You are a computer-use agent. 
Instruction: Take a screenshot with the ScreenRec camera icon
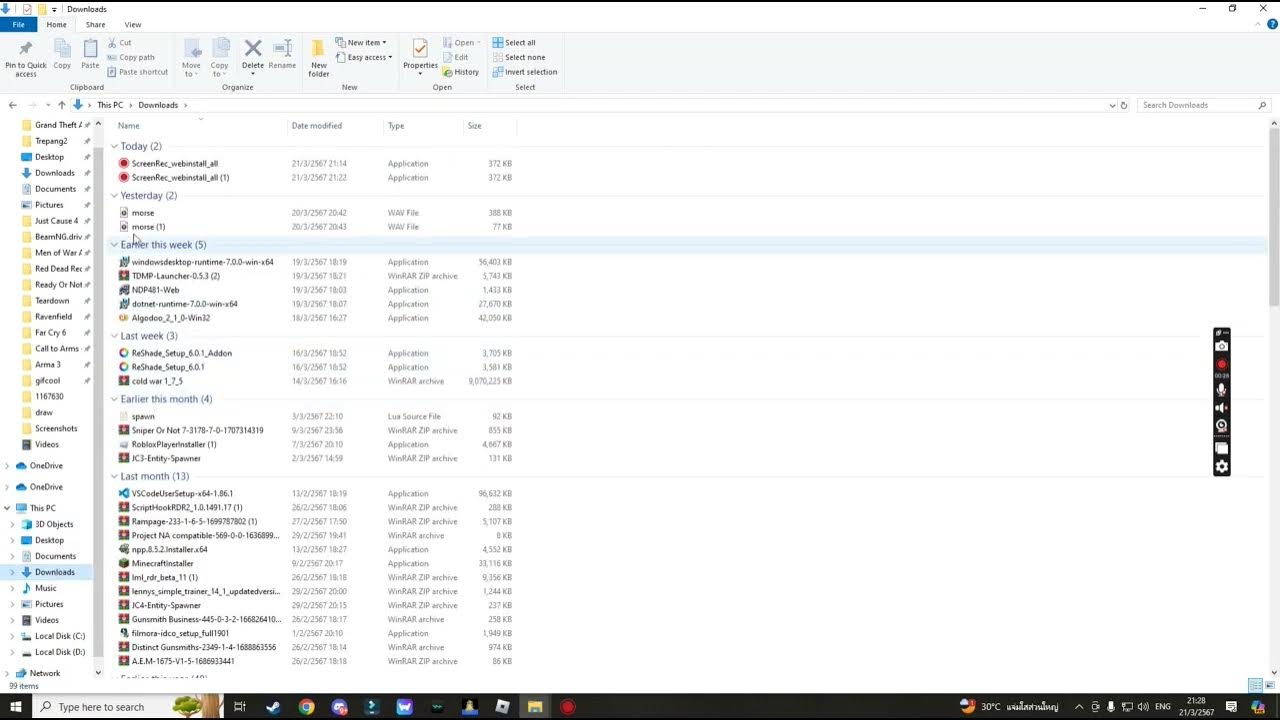(x=1221, y=346)
